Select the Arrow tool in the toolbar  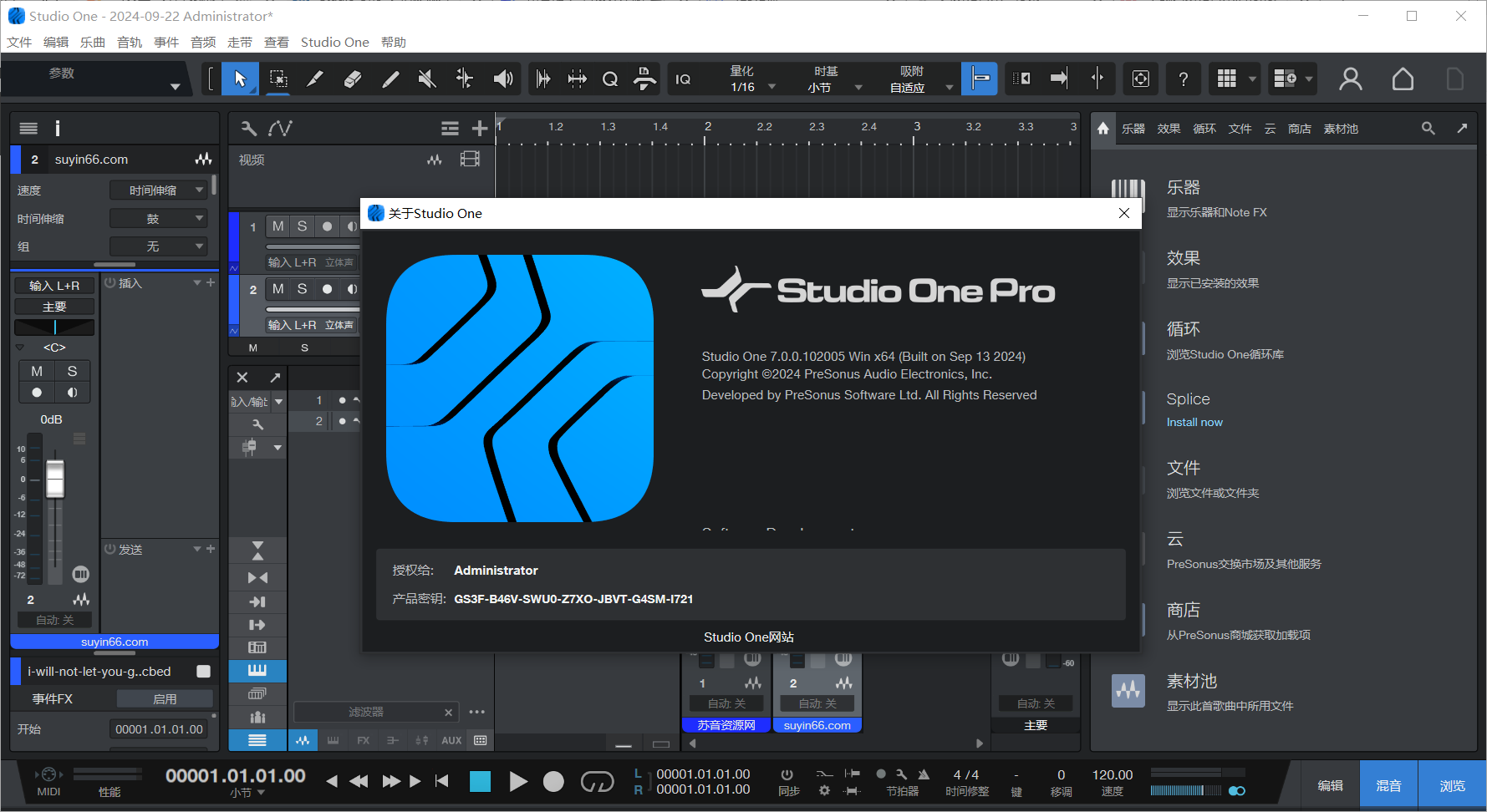240,79
